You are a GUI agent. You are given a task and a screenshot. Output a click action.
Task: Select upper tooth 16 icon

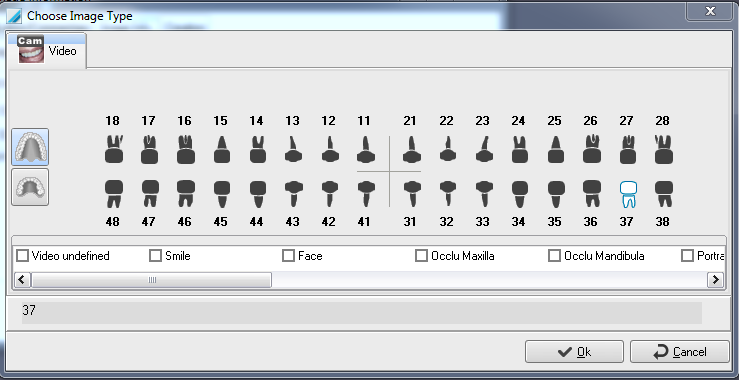[x=186, y=149]
